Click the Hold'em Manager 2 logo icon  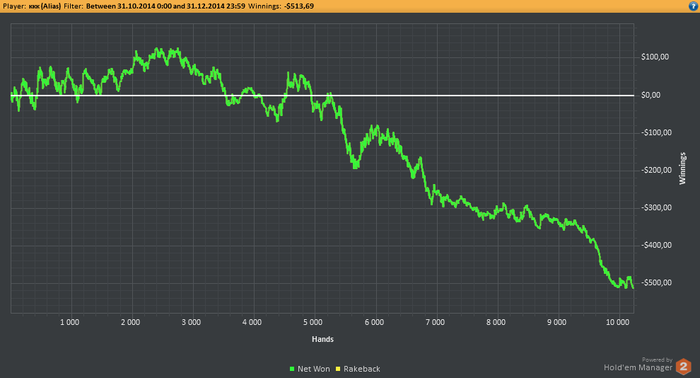(683, 366)
